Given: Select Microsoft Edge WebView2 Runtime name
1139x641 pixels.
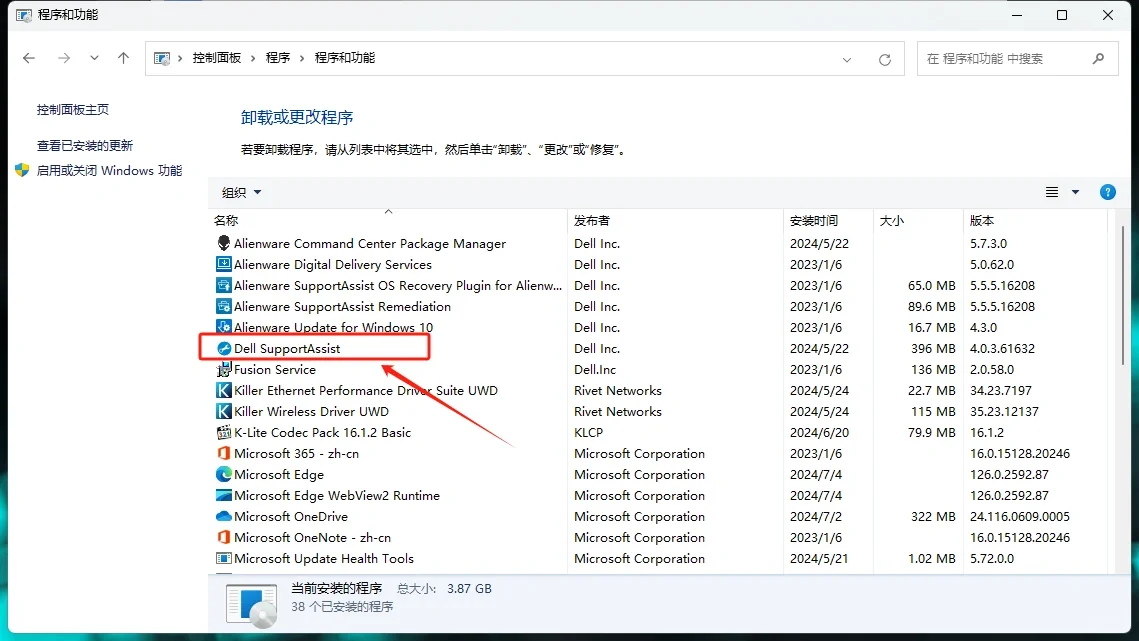Looking at the screenshot, I should tap(337, 496).
